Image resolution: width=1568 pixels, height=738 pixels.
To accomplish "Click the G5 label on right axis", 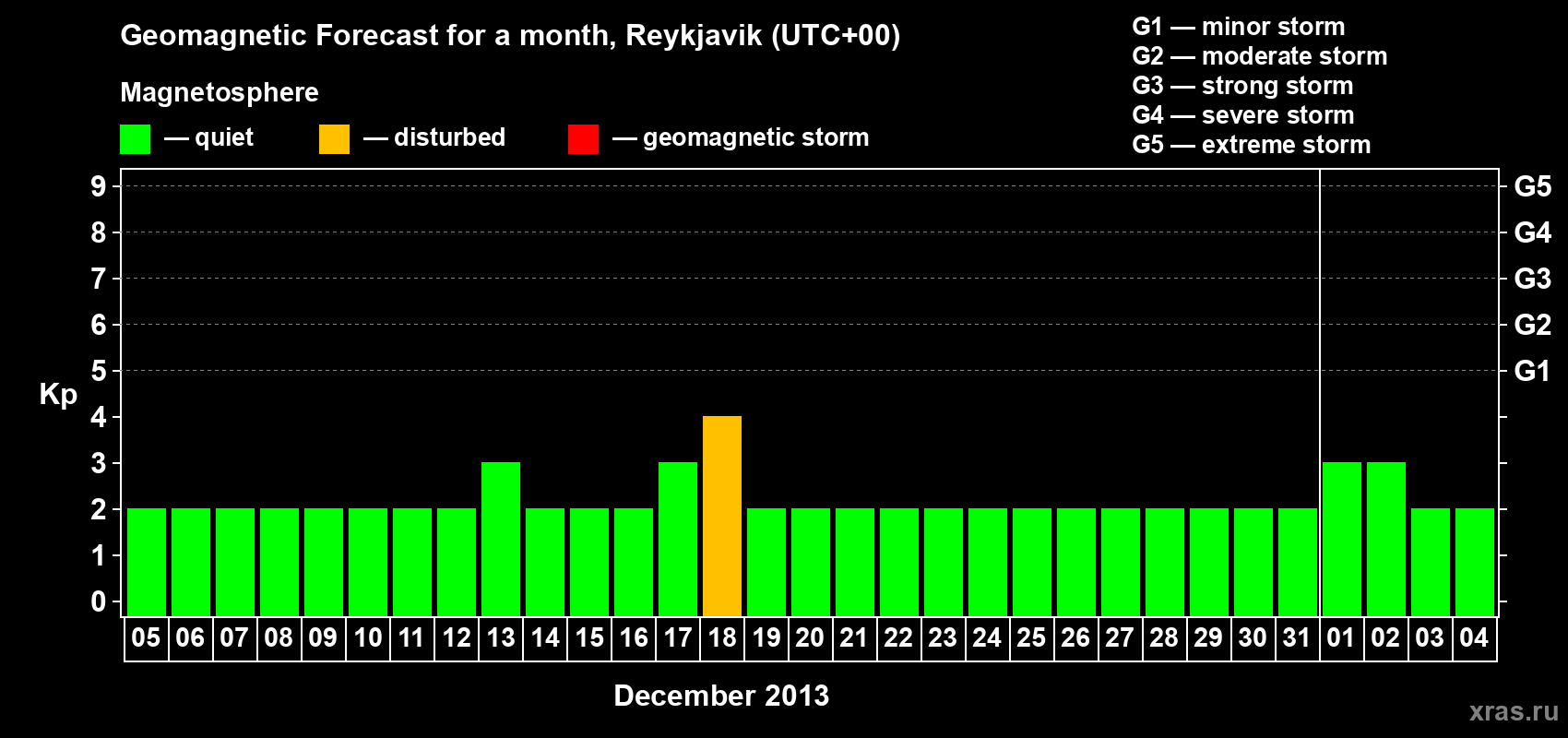I will click(x=1533, y=186).
